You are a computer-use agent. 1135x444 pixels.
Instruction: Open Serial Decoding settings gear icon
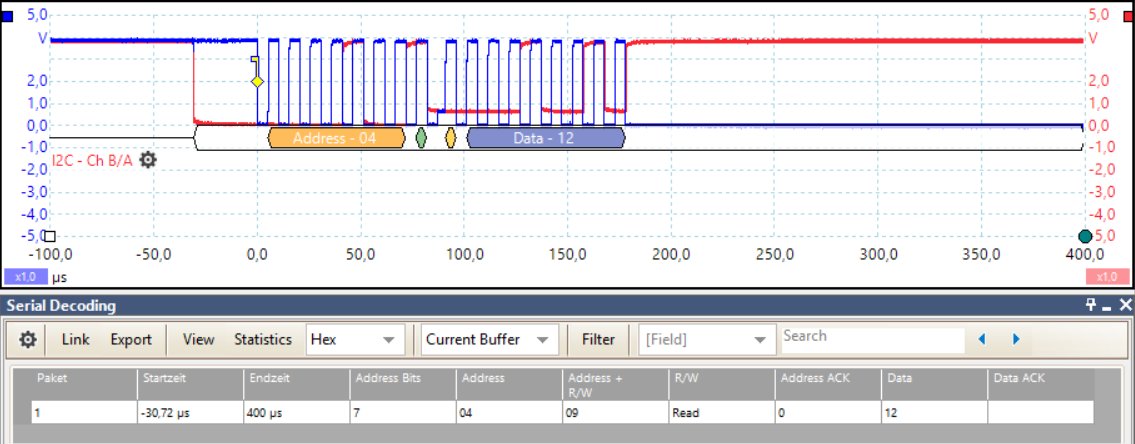28,339
